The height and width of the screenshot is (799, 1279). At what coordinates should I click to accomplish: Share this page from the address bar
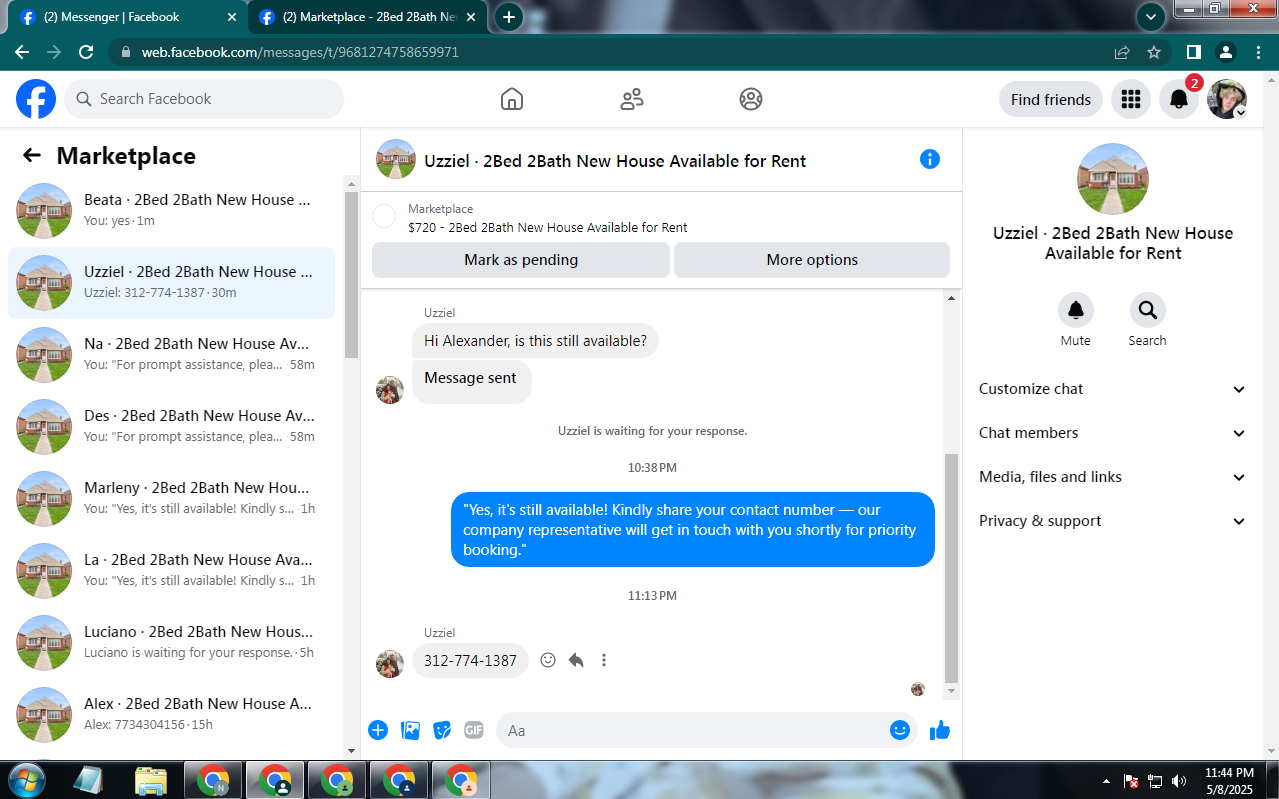pyautogui.click(x=1122, y=52)
